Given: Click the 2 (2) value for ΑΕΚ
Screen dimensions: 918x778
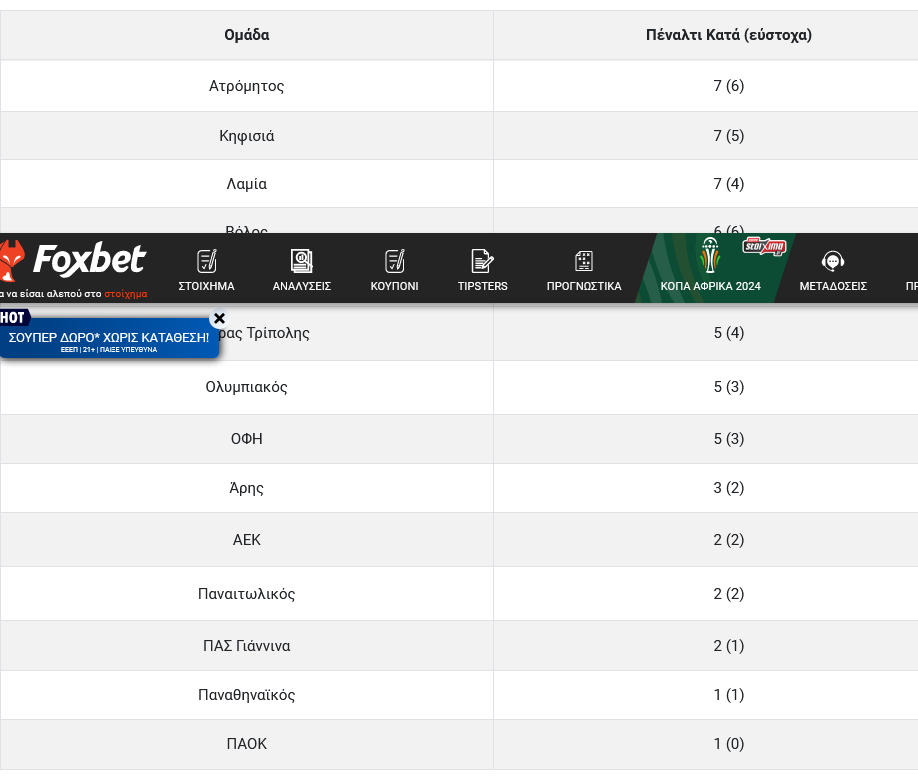Looking at the screenshot, I should (729, 540).
